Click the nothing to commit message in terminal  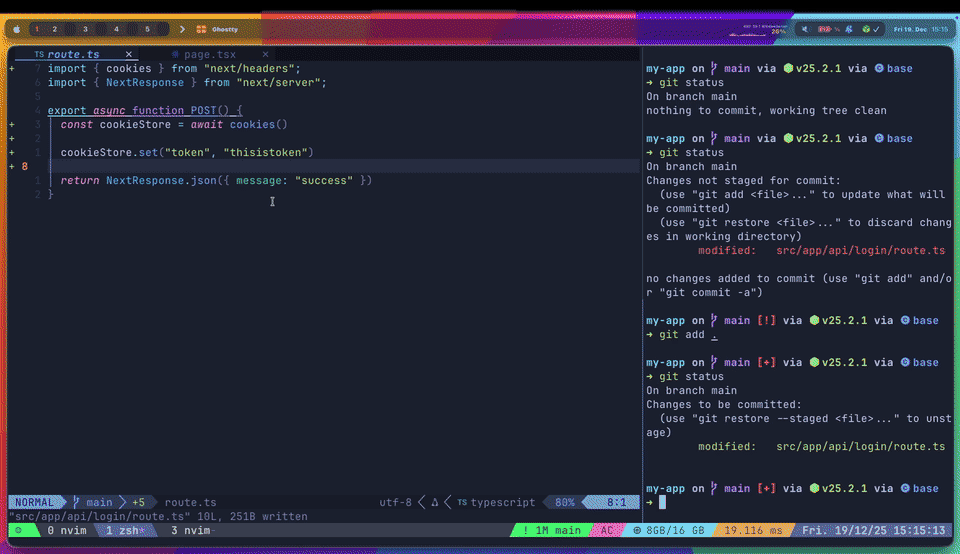[766, 111]
